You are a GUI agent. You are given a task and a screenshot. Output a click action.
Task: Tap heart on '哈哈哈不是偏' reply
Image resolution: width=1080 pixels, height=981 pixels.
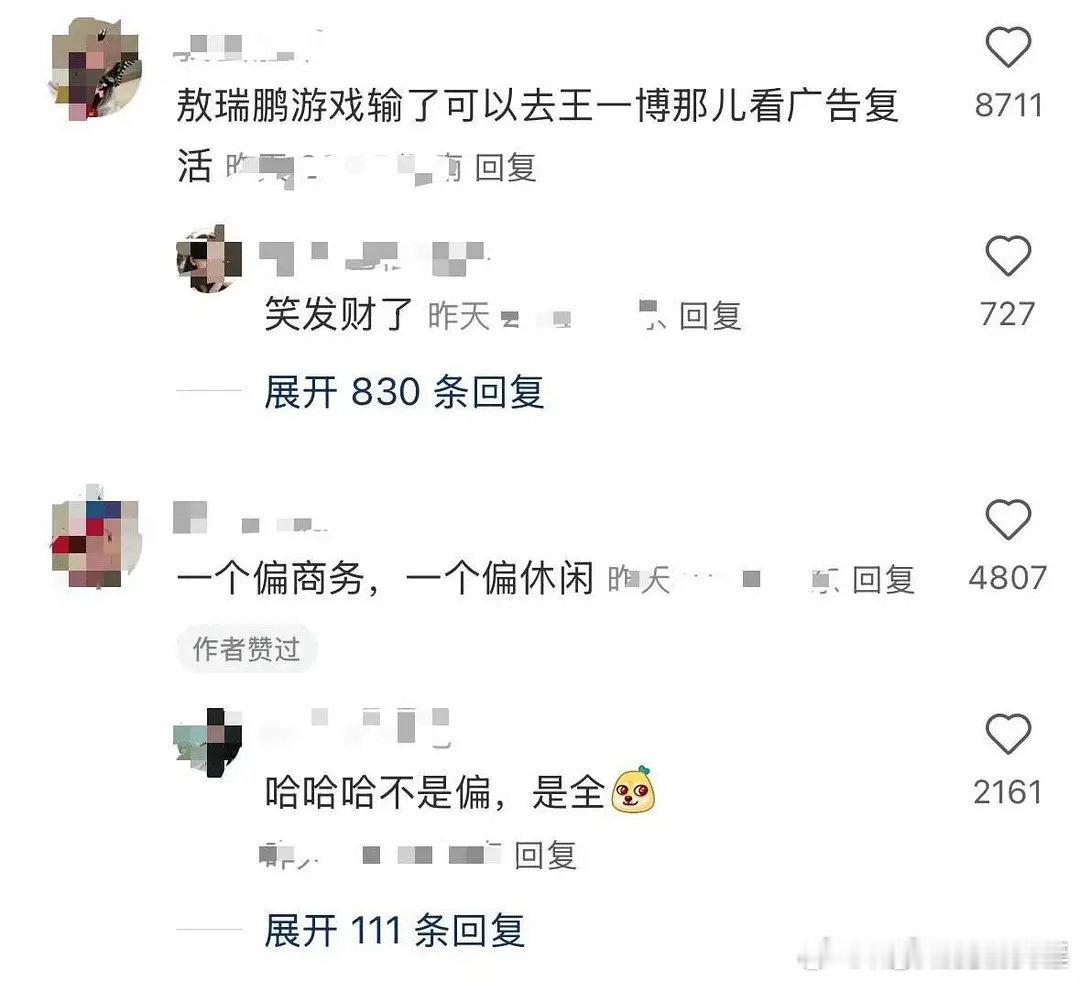(1008, 734)
